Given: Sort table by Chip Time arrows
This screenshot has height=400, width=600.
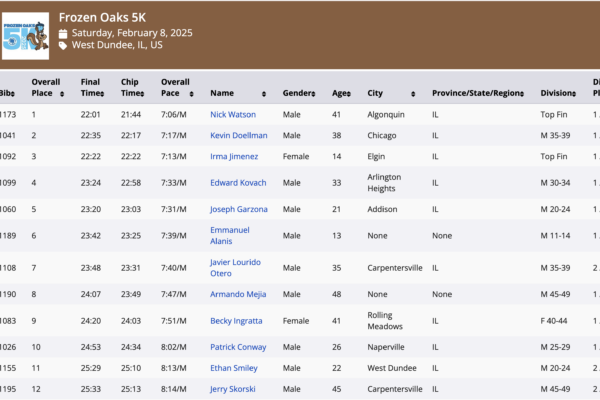Looking at the screenshot, I should (x=145, y=93).
